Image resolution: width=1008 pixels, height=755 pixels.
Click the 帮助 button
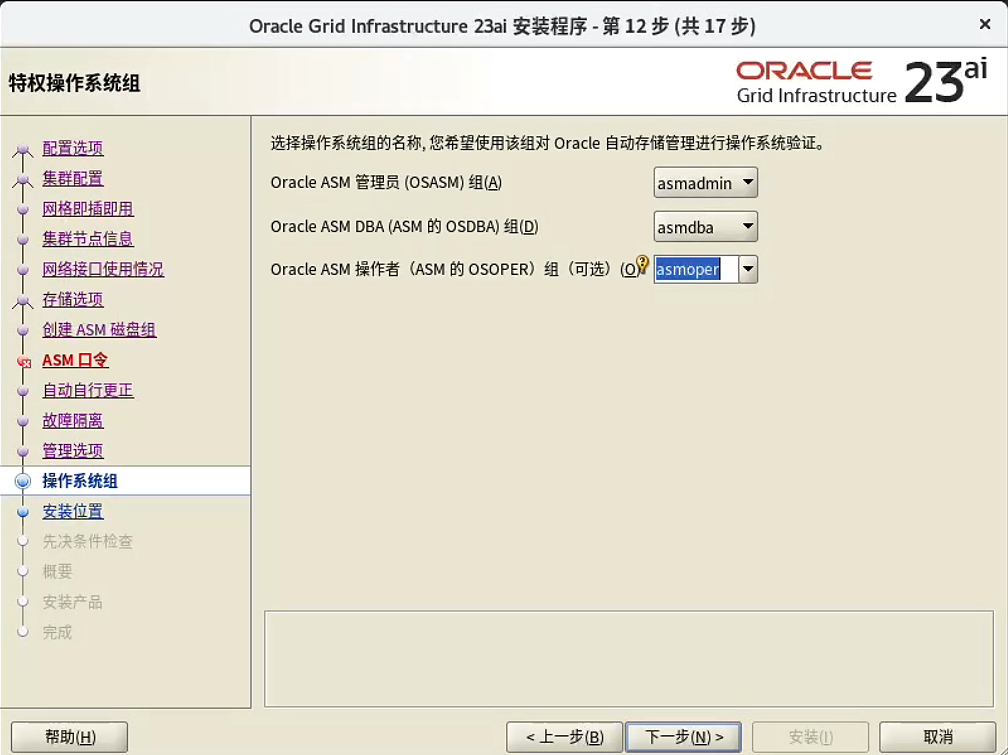pos(70,737)
